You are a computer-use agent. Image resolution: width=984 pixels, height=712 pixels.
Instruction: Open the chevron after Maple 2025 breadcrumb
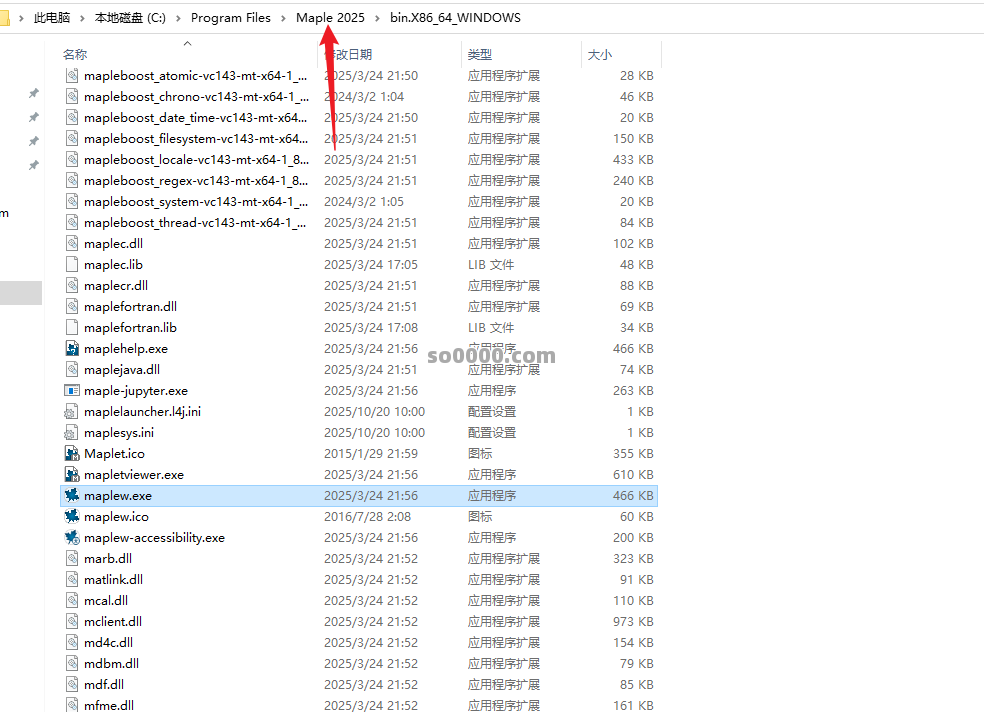click(x=378, y=18)
